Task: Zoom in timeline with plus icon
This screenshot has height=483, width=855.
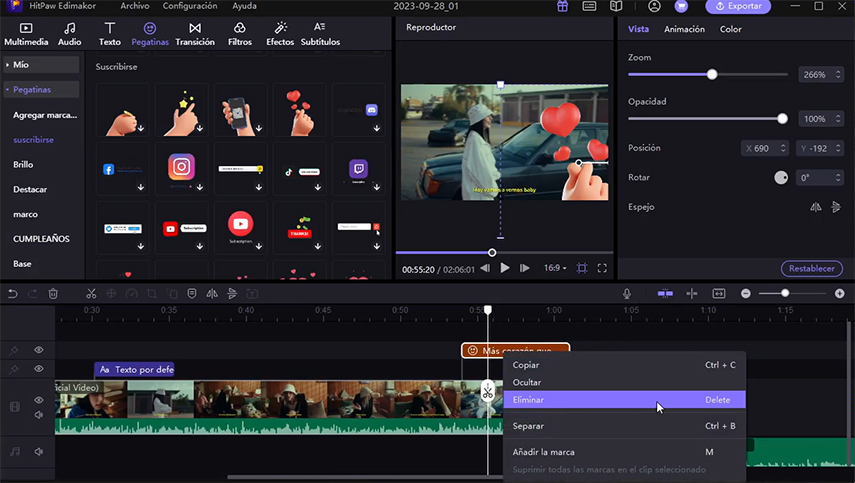Action: (x=840, y=294)
